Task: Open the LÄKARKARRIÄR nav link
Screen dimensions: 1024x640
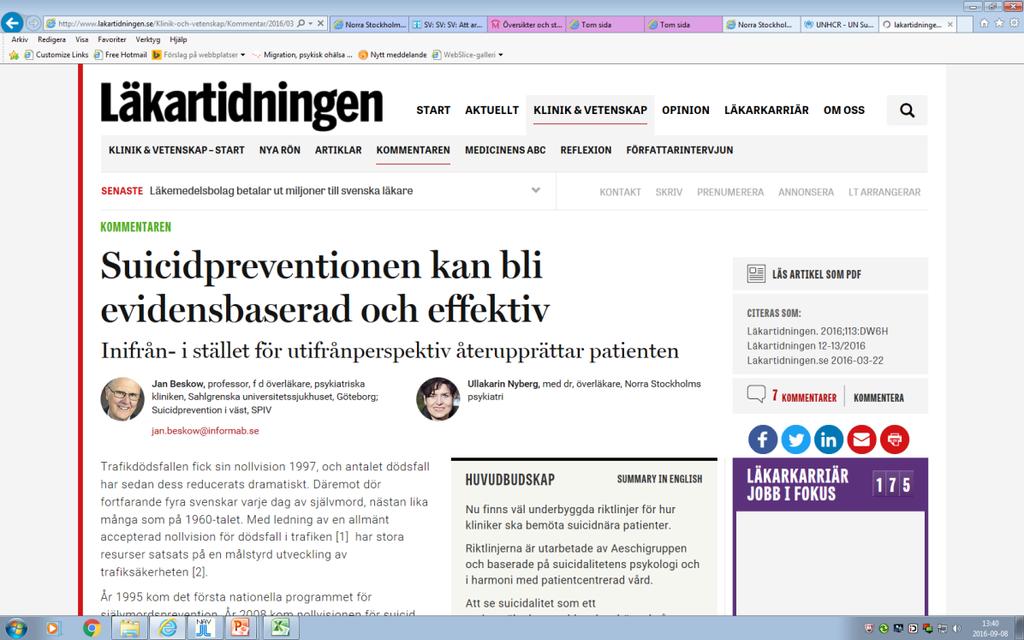Action: coord(766,110)
